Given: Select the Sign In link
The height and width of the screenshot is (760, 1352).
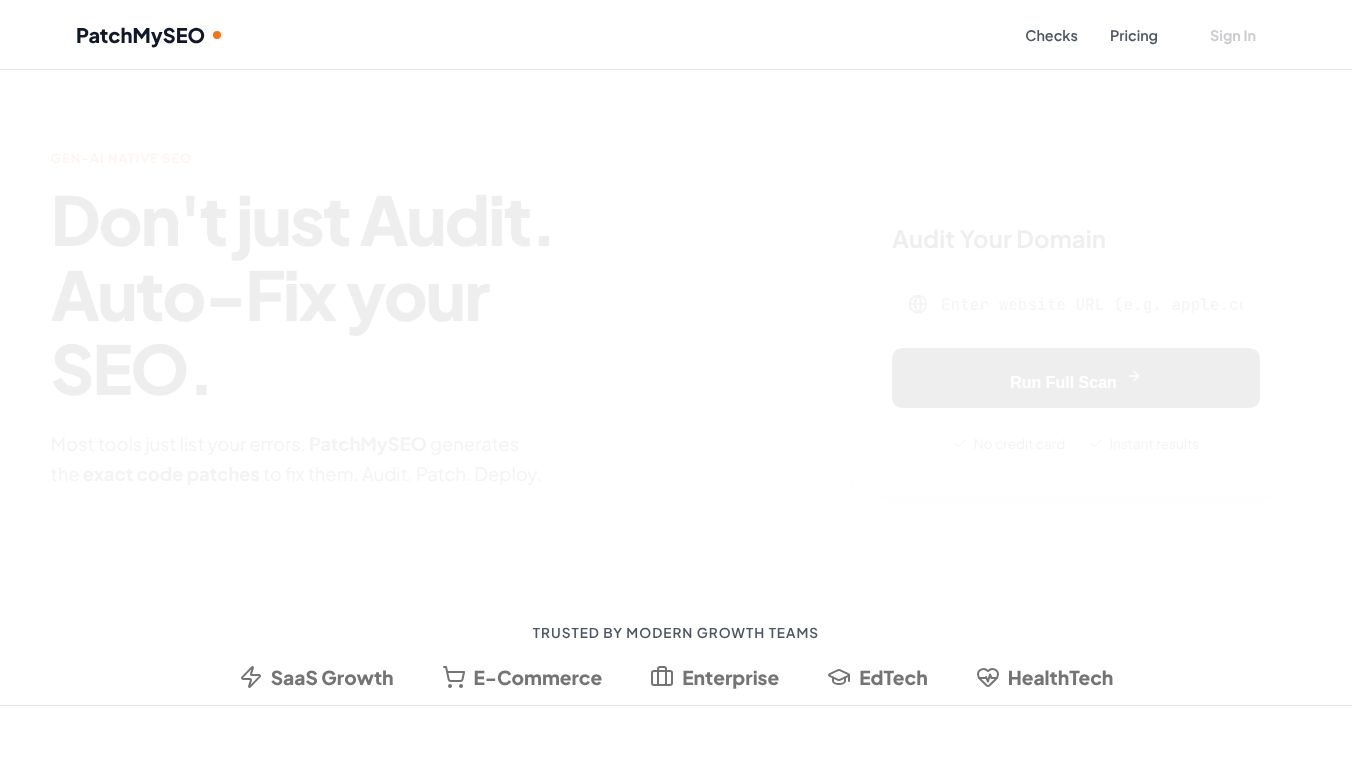Looking at the screenshot, I should coord(1232,36).
